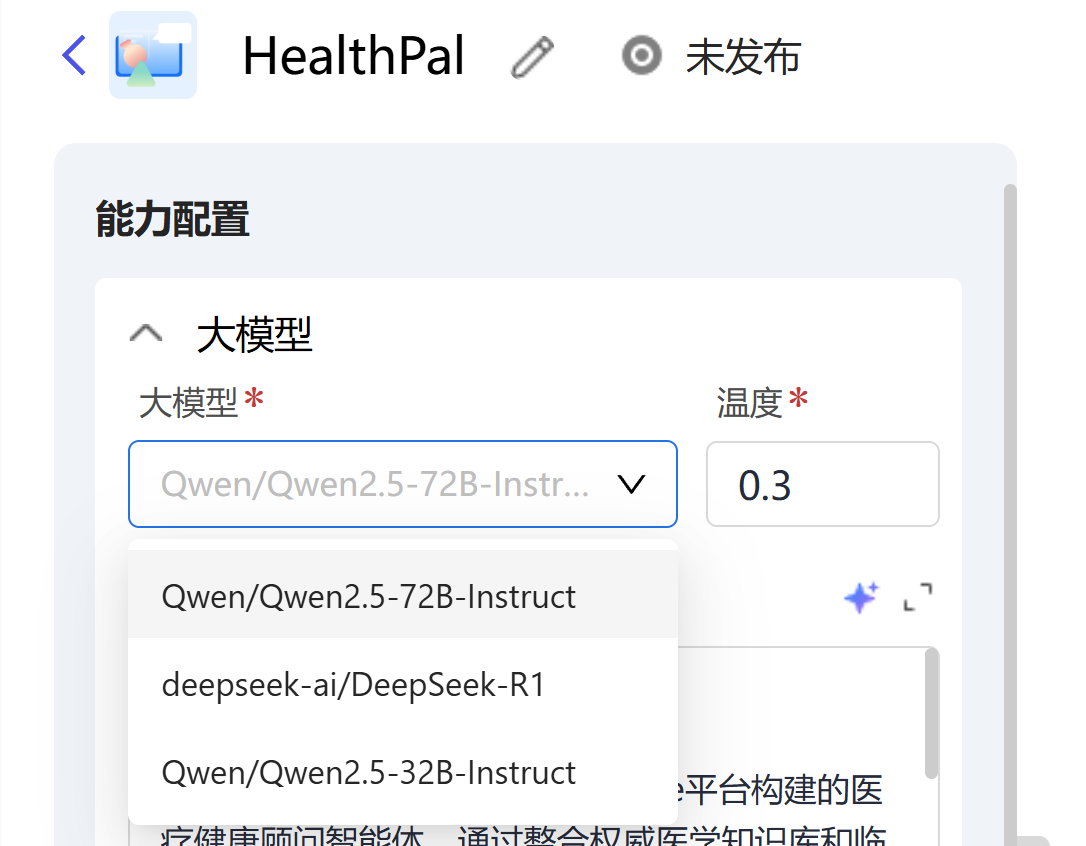
Task: Click the HealthPal avatar image
Action: pyautogui.click(x=153, y=55)
